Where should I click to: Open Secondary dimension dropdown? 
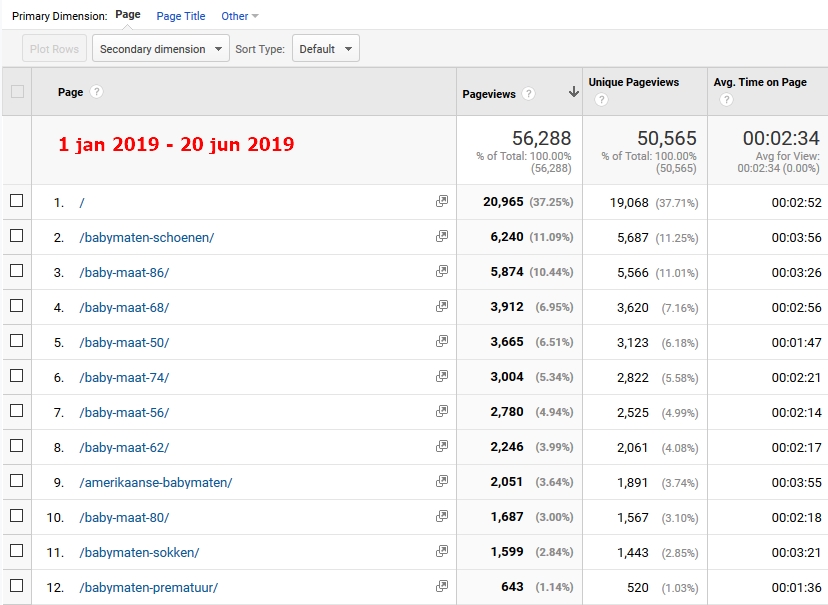[161, 49]
